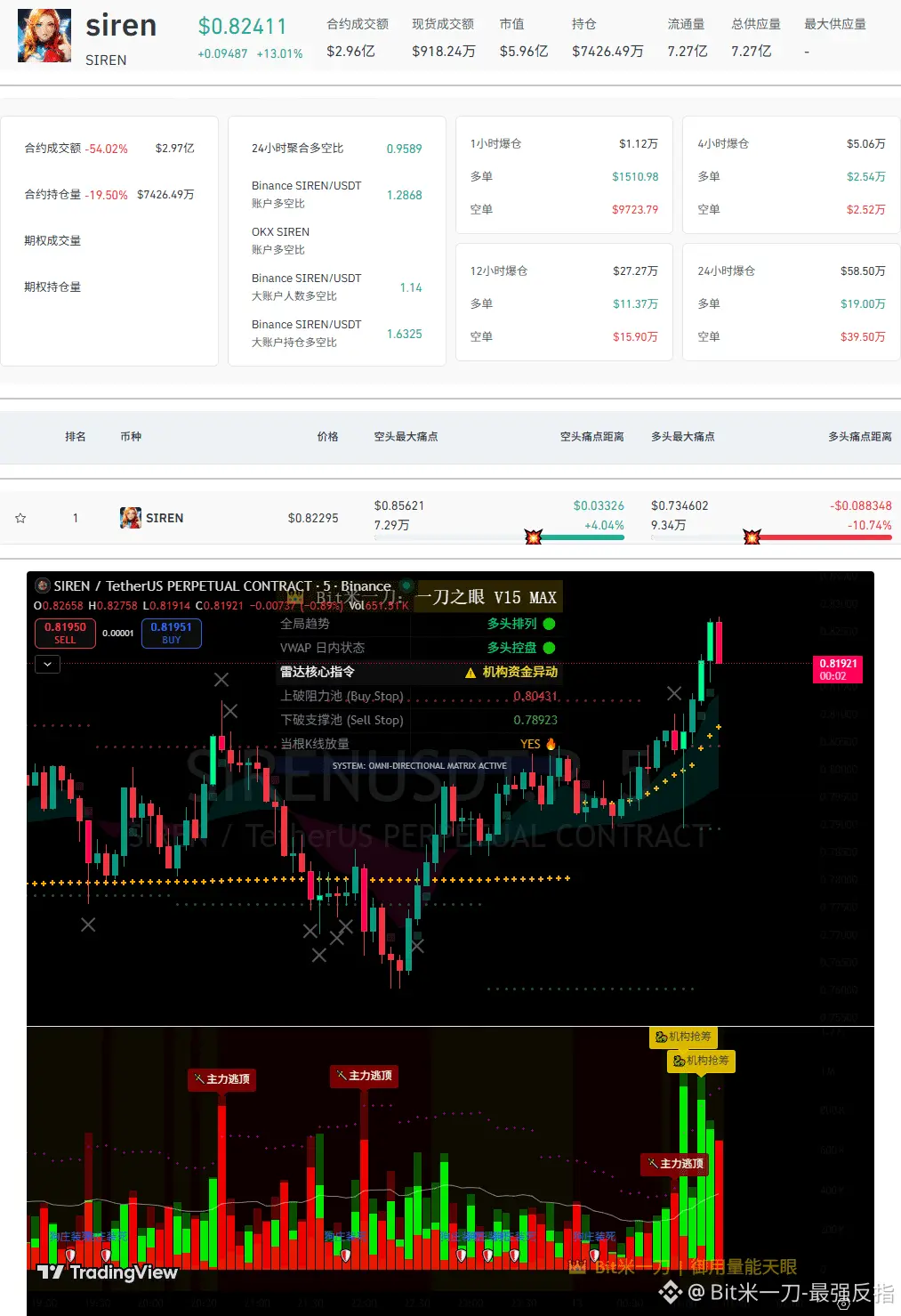This screenshot has width=901, height=1316.
Task: Click the 市值 $5.96亿 stat
Action: tap(523, 37)
